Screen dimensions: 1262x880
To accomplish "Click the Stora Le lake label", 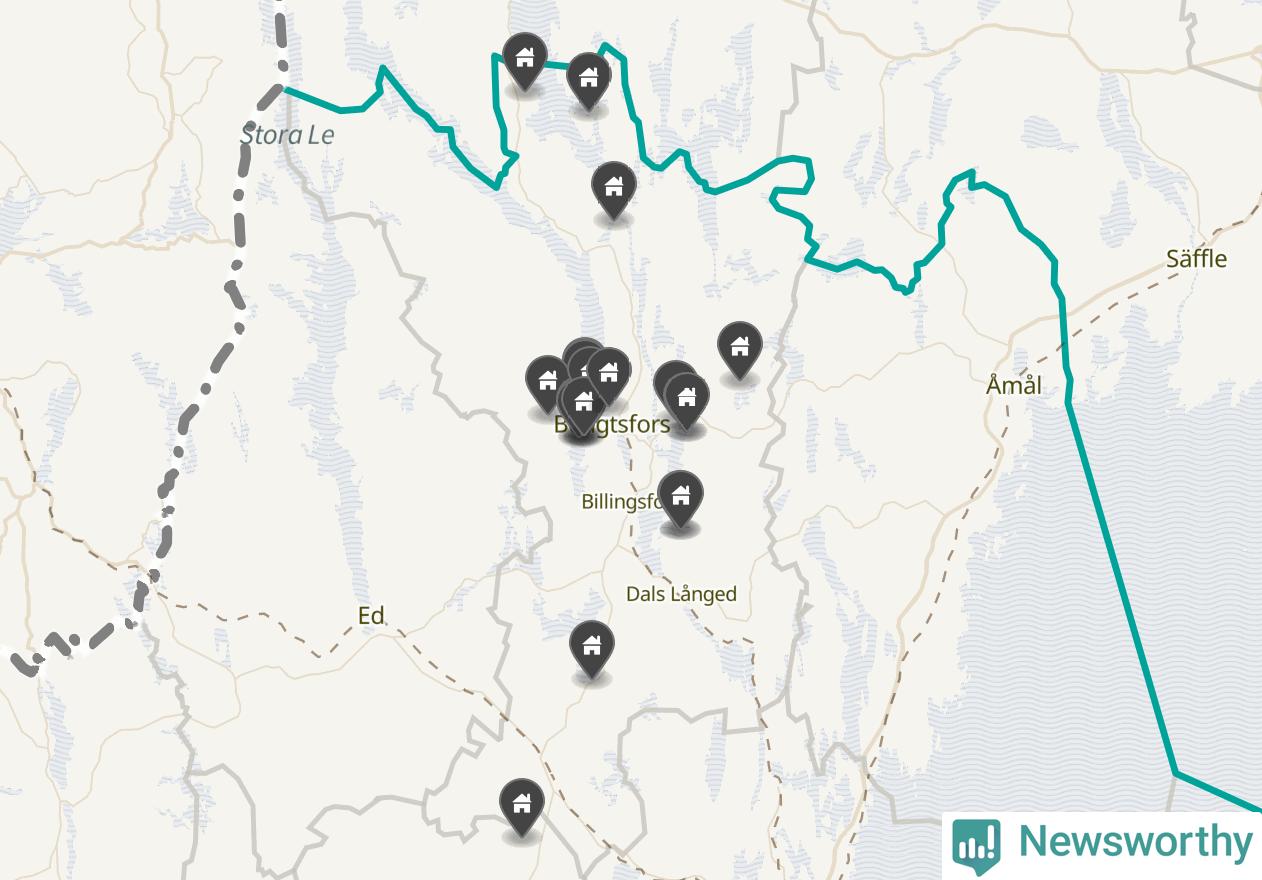I will click(x=287, y=135).
